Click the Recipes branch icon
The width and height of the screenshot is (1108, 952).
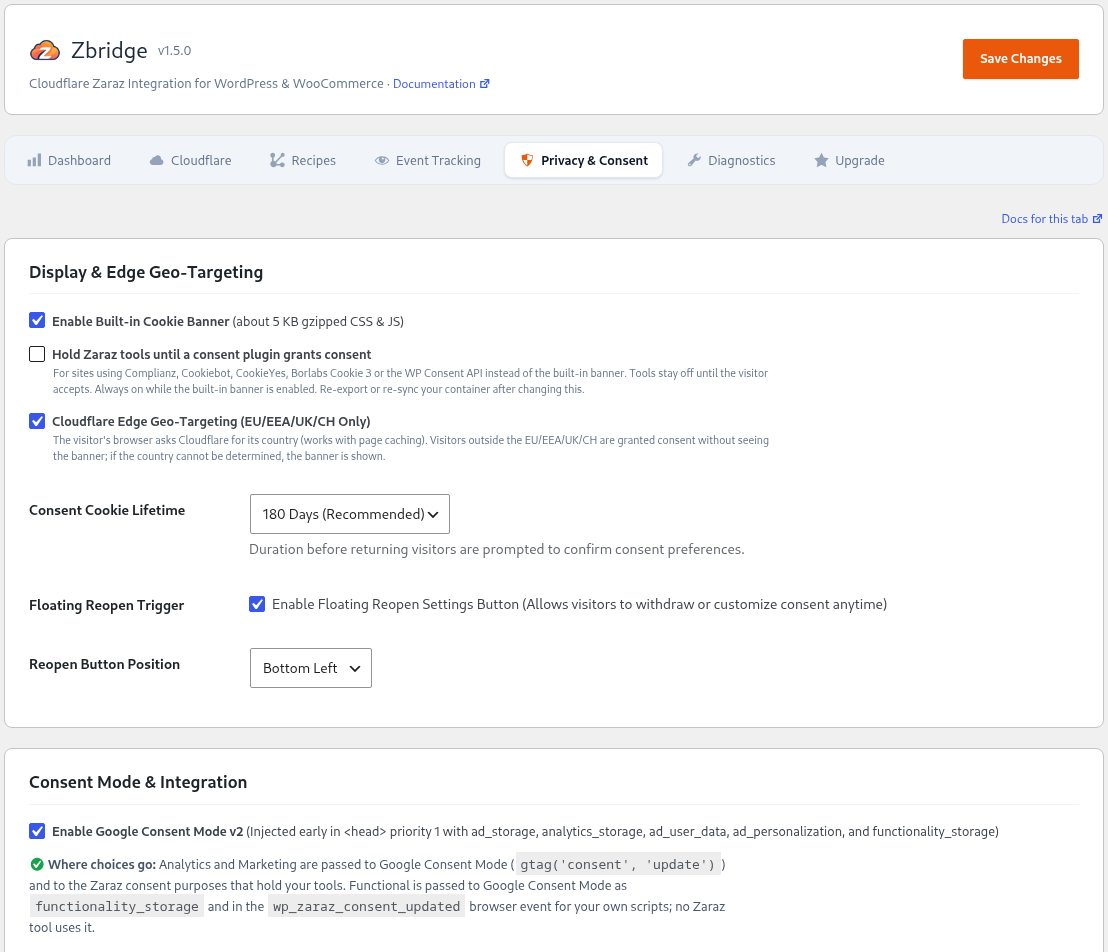[x=277, y=160]
